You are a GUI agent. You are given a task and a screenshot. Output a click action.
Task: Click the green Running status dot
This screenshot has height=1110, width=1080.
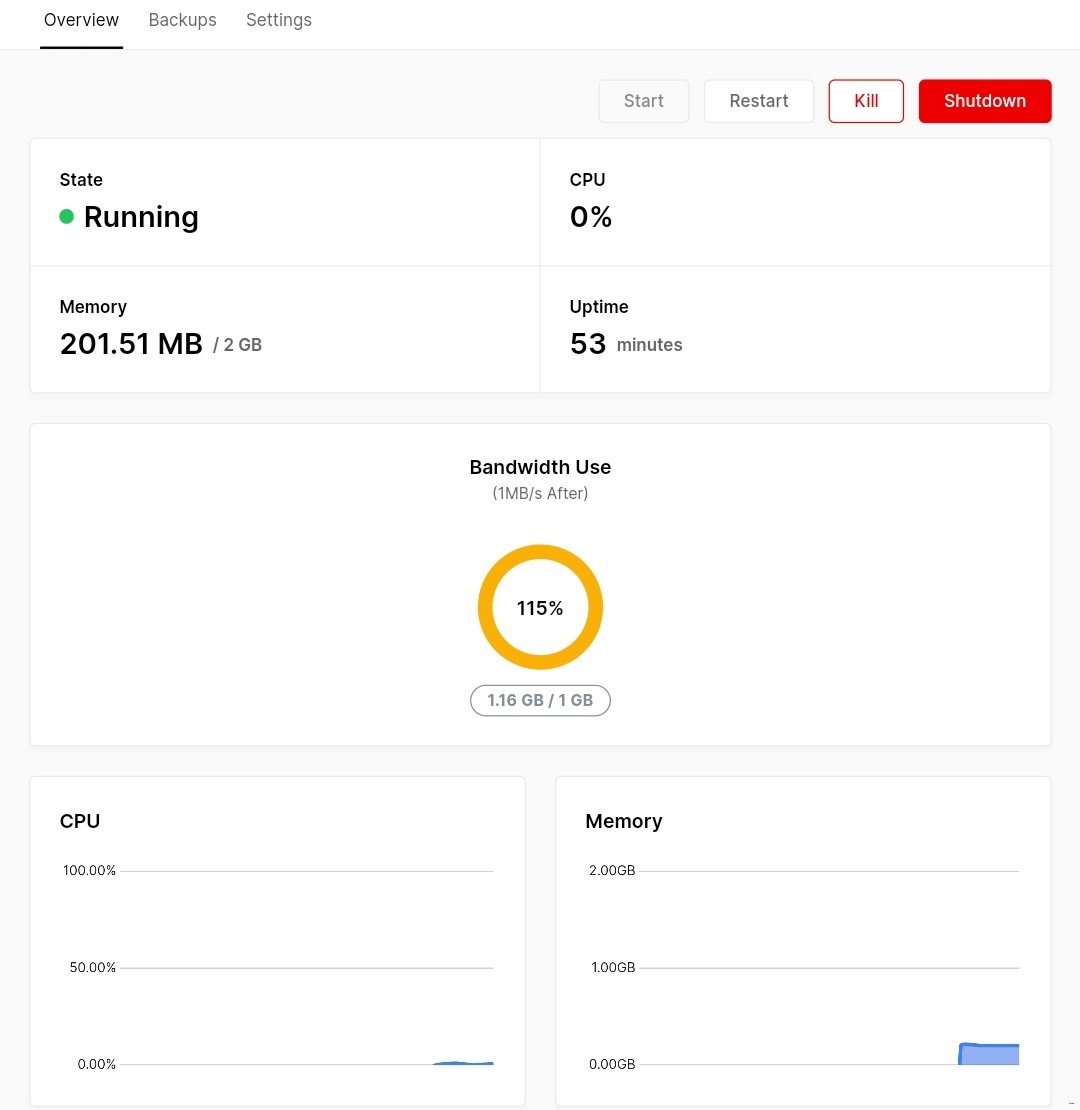67,217
